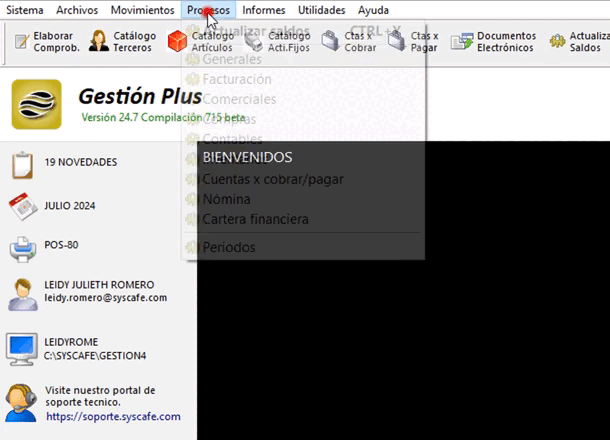Click the Versión 24.7 Compilación text
The width and height of the screenshot is (610, 440).
click(x=163, y=117)
